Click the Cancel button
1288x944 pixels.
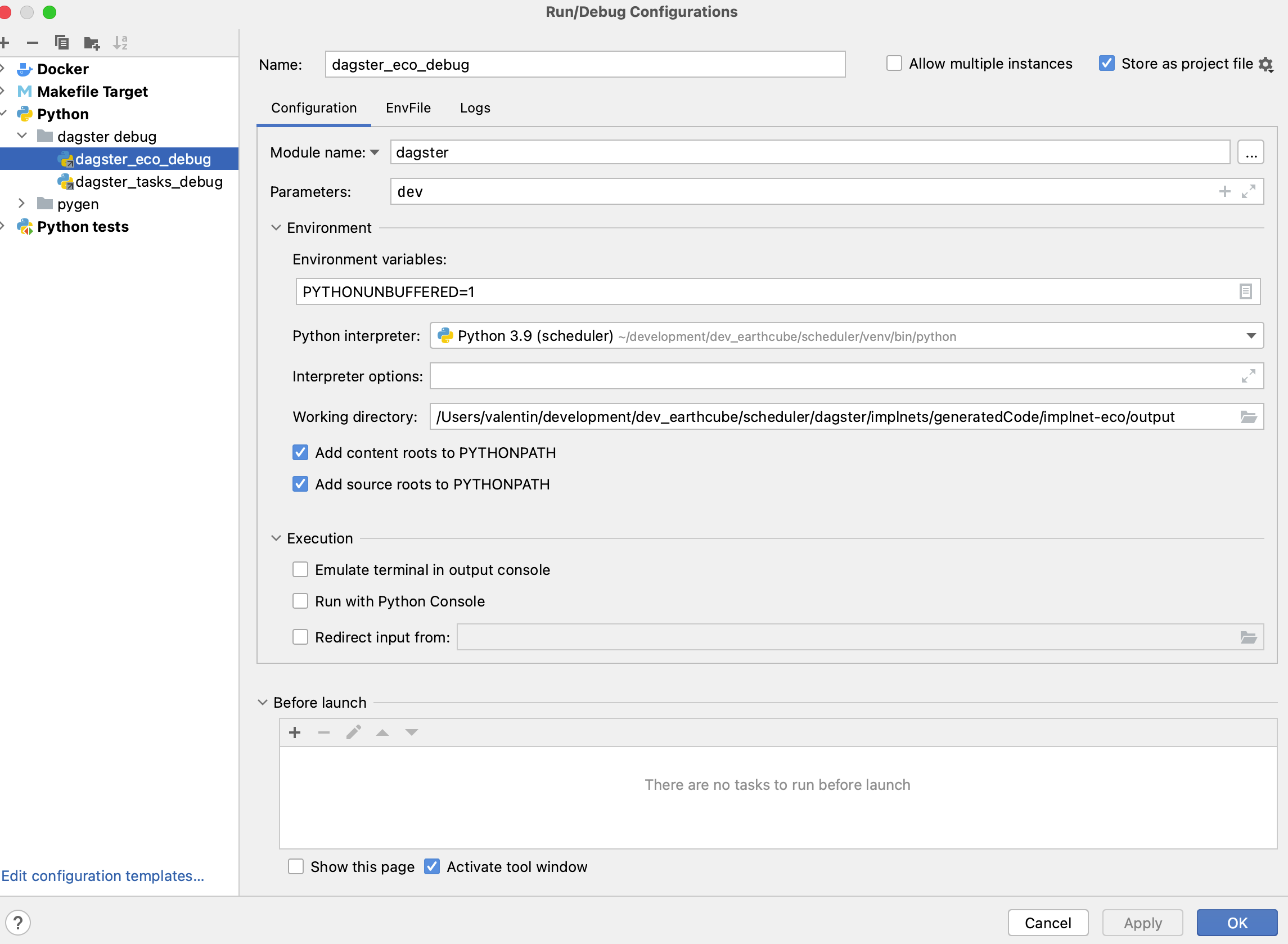[1048, 923]
